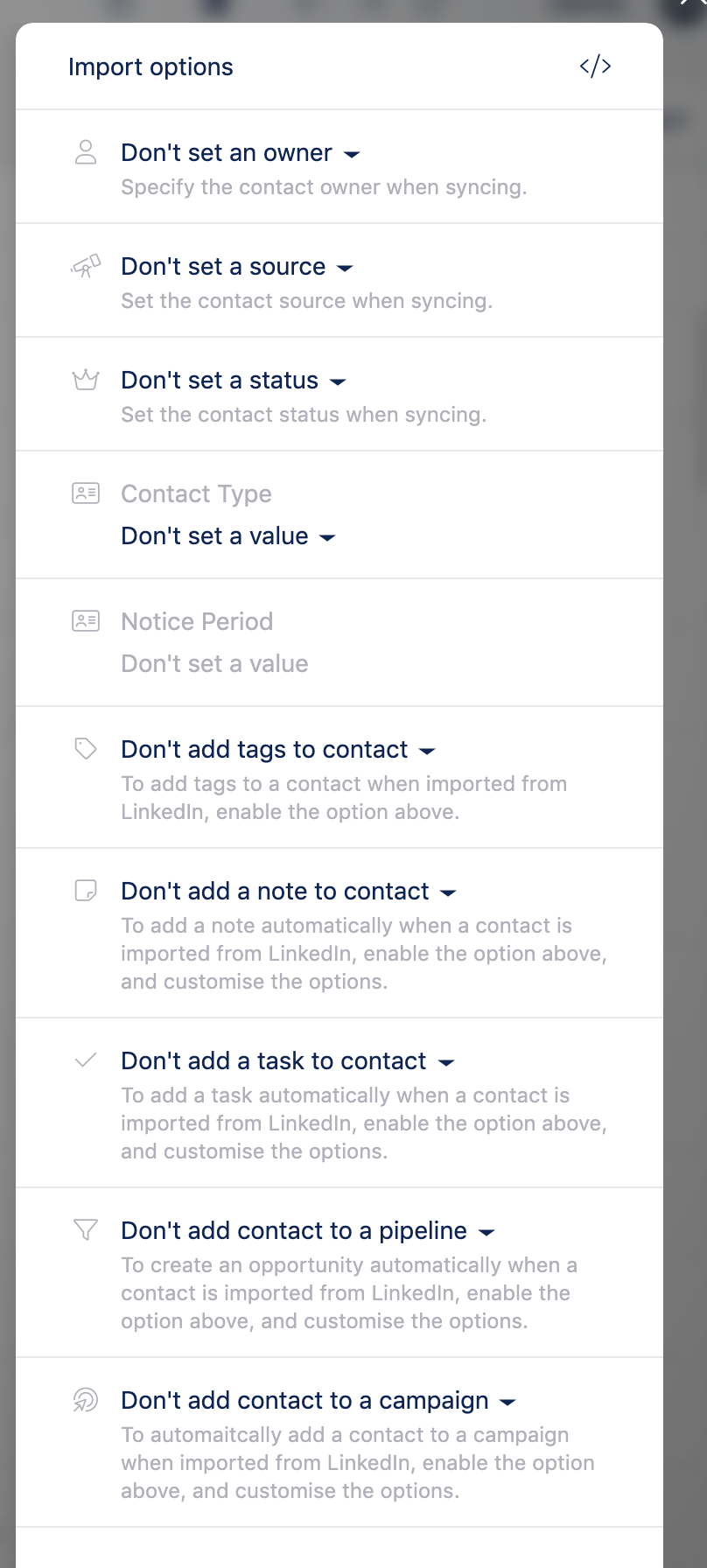Click the tag icon beside tags option

(x=86, y=749)
